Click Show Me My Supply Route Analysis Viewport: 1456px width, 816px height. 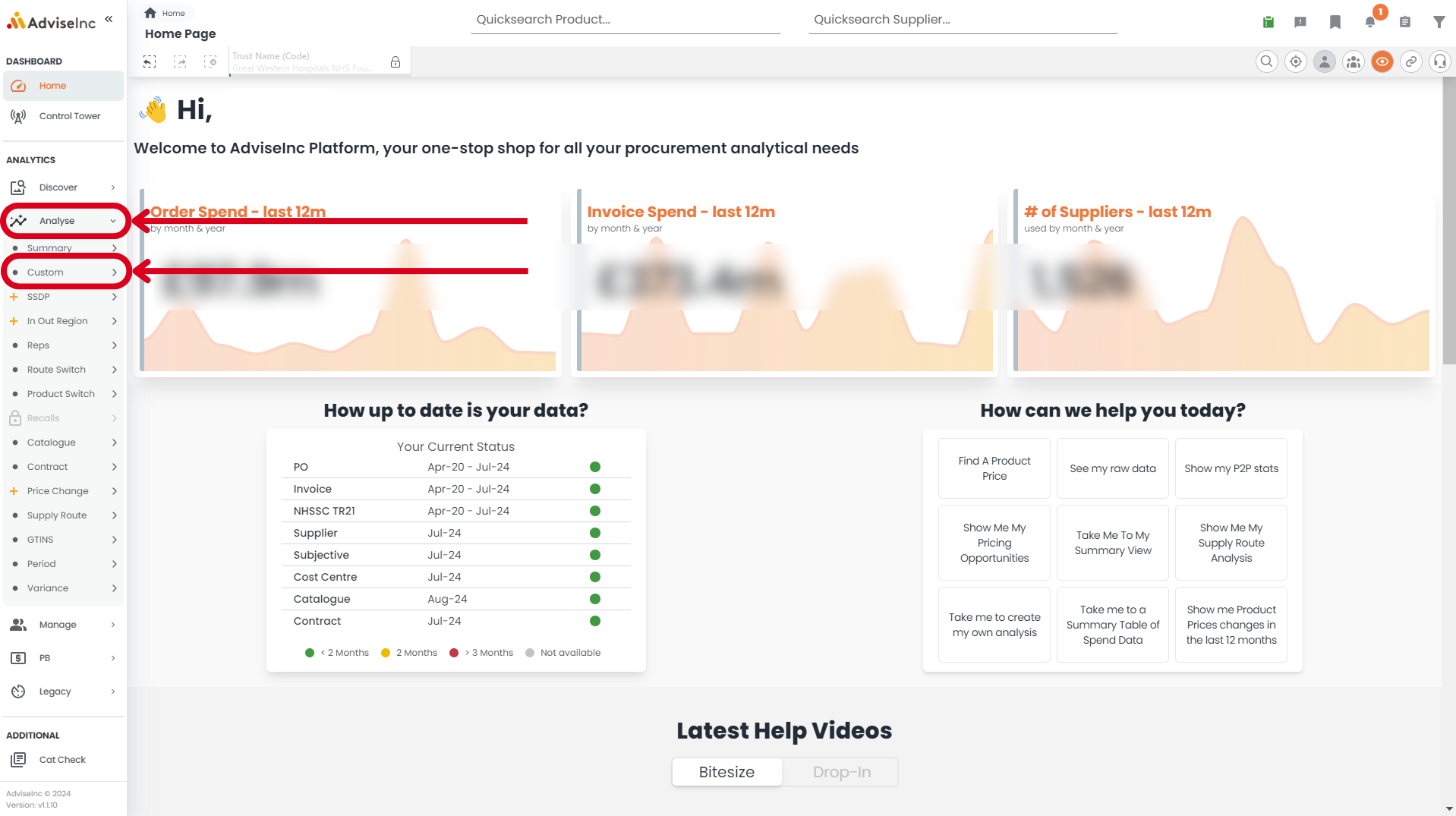coord(1231,543)
